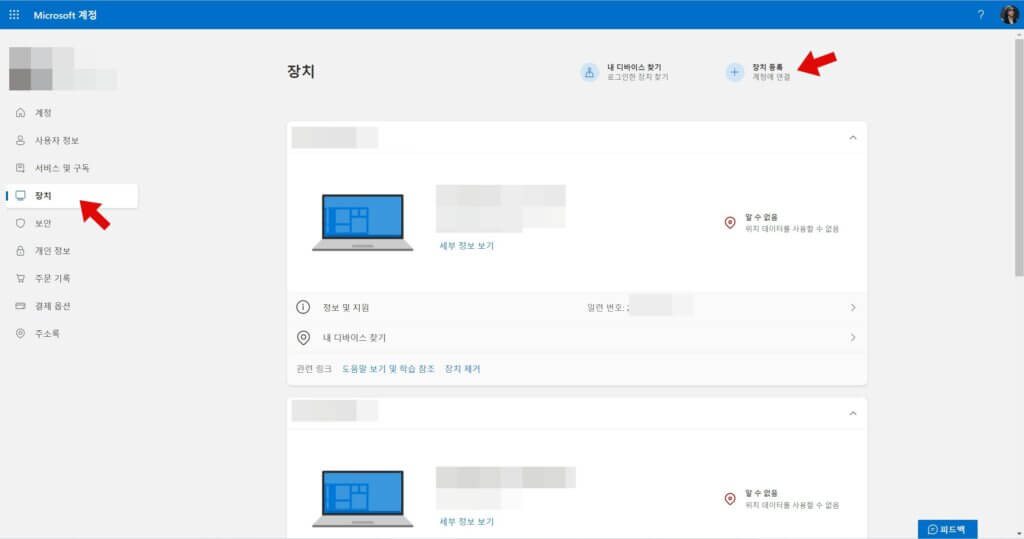Image resolution: width=1024 pixels, height=539 pixels.
Task: Click the second device's 알 수 없음 text
Action: tap(761, 493)
